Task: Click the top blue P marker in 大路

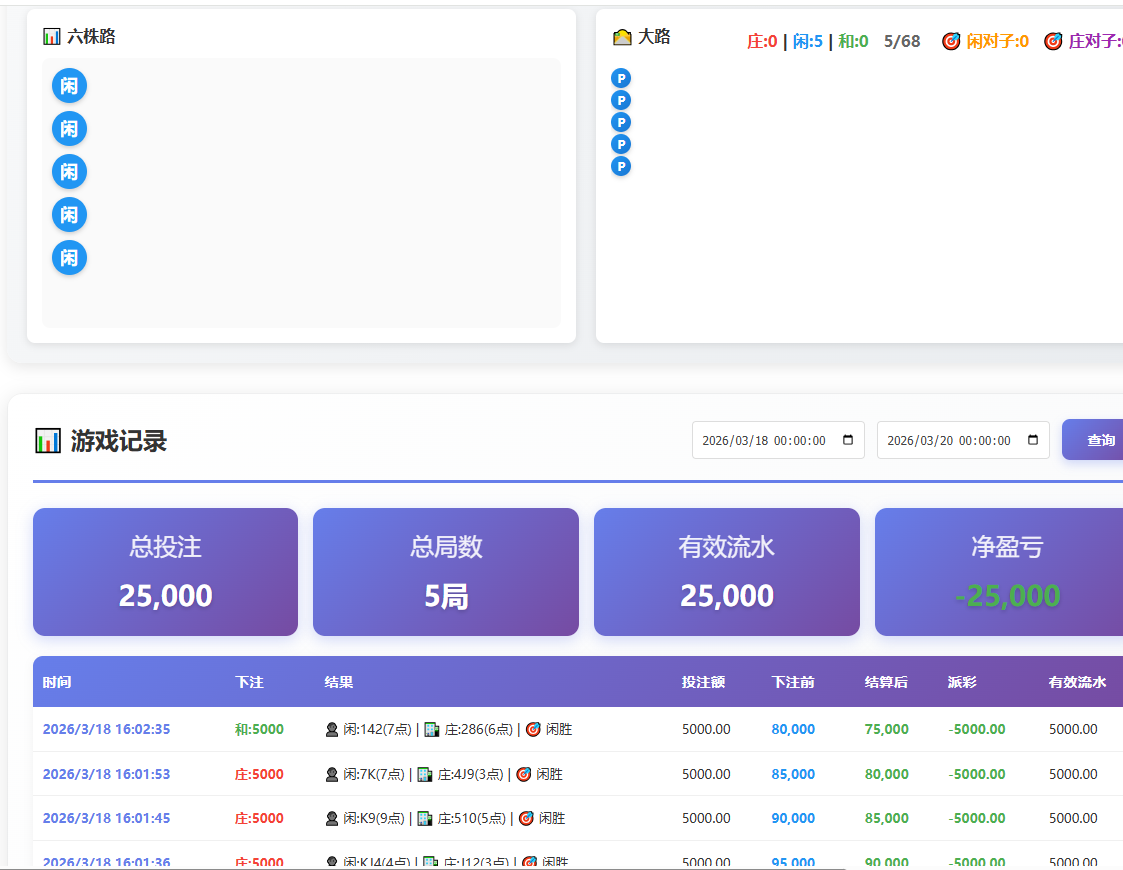Action: click(621, 78)
